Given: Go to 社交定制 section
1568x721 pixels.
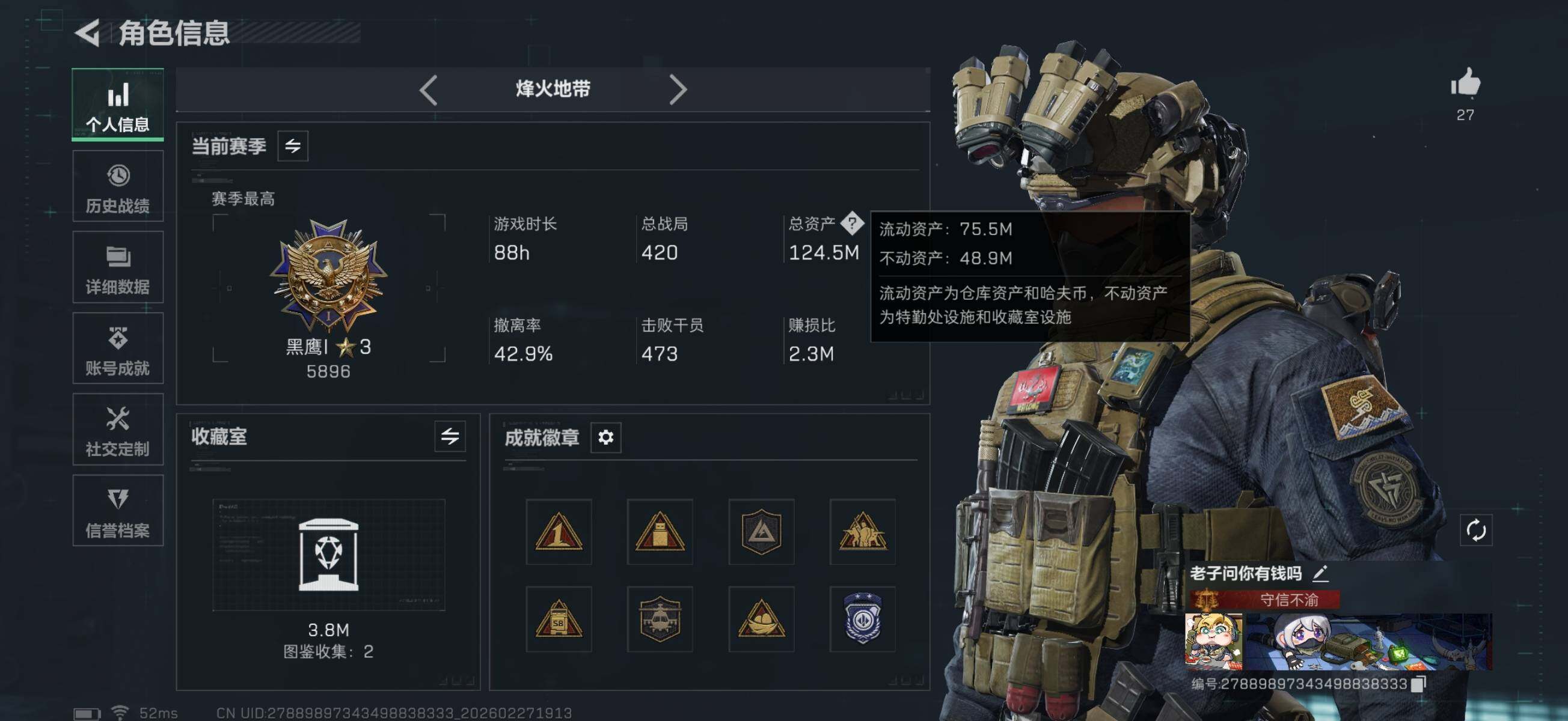Looking at the screenshot, I should 118,429.
